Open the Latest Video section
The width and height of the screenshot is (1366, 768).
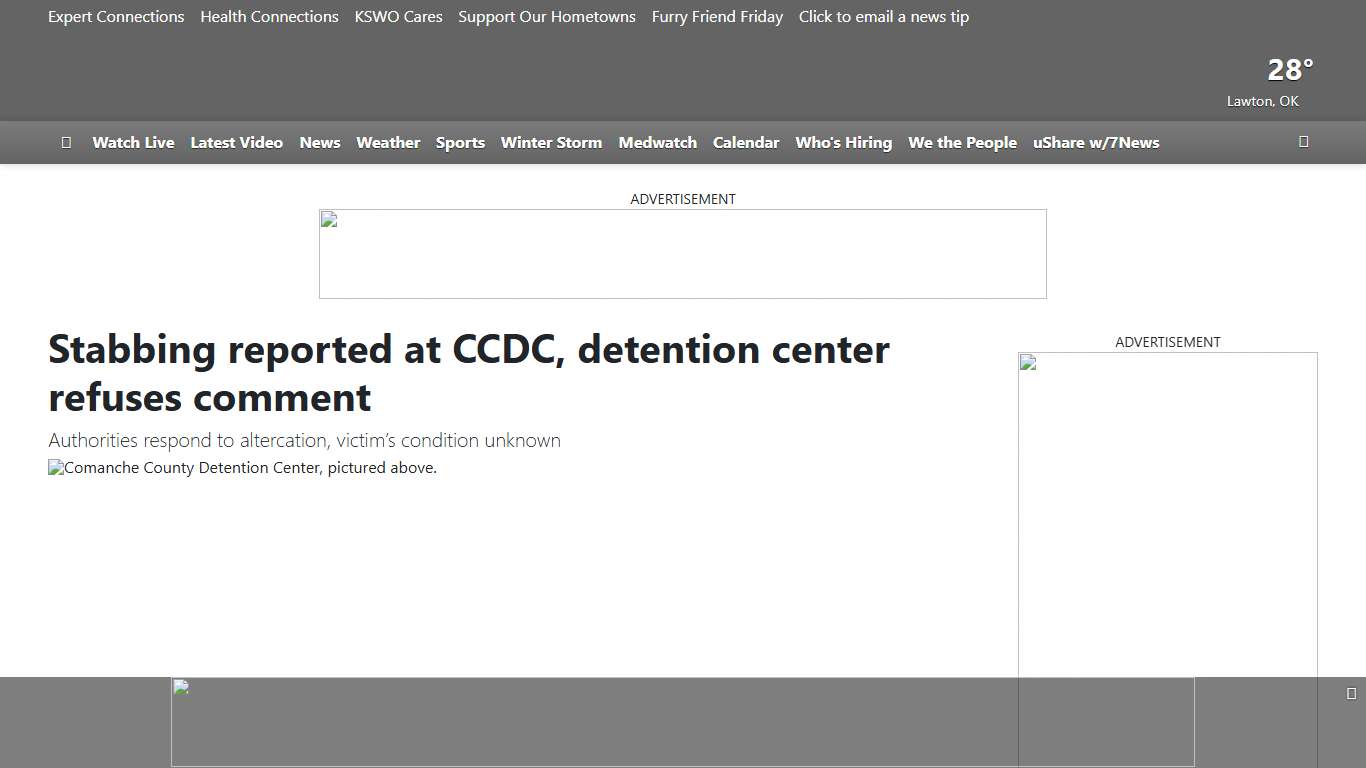236,142
